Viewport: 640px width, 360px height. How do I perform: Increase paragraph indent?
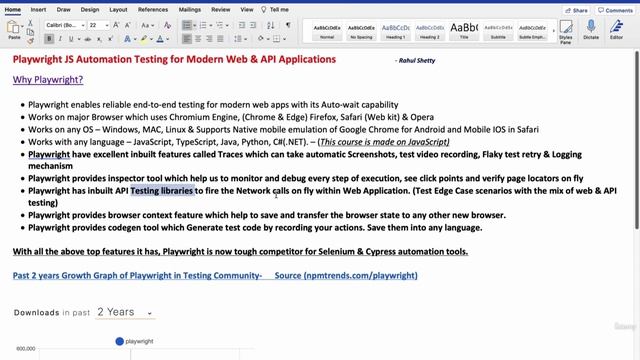coord(253,25)
